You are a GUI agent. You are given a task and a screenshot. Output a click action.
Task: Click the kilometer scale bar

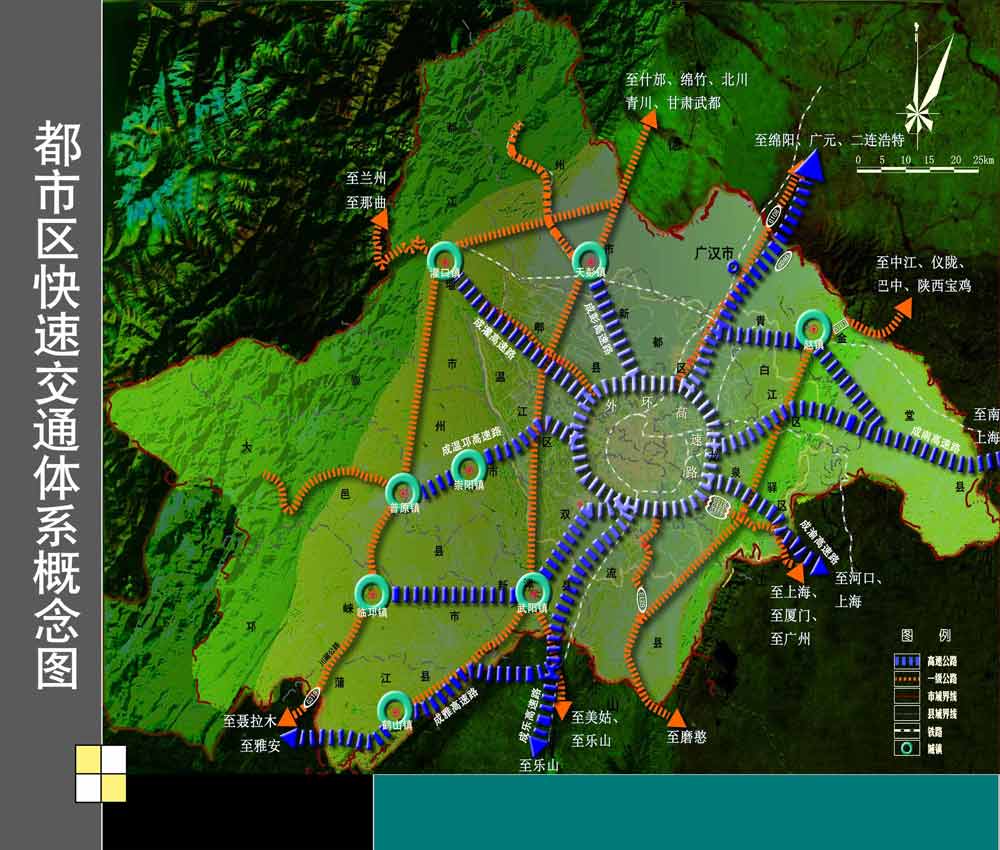[918, 171]
